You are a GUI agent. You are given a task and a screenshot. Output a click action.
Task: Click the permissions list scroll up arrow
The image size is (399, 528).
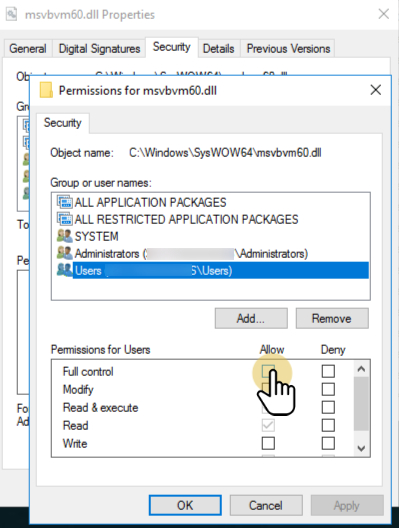(x=361, y=369)
